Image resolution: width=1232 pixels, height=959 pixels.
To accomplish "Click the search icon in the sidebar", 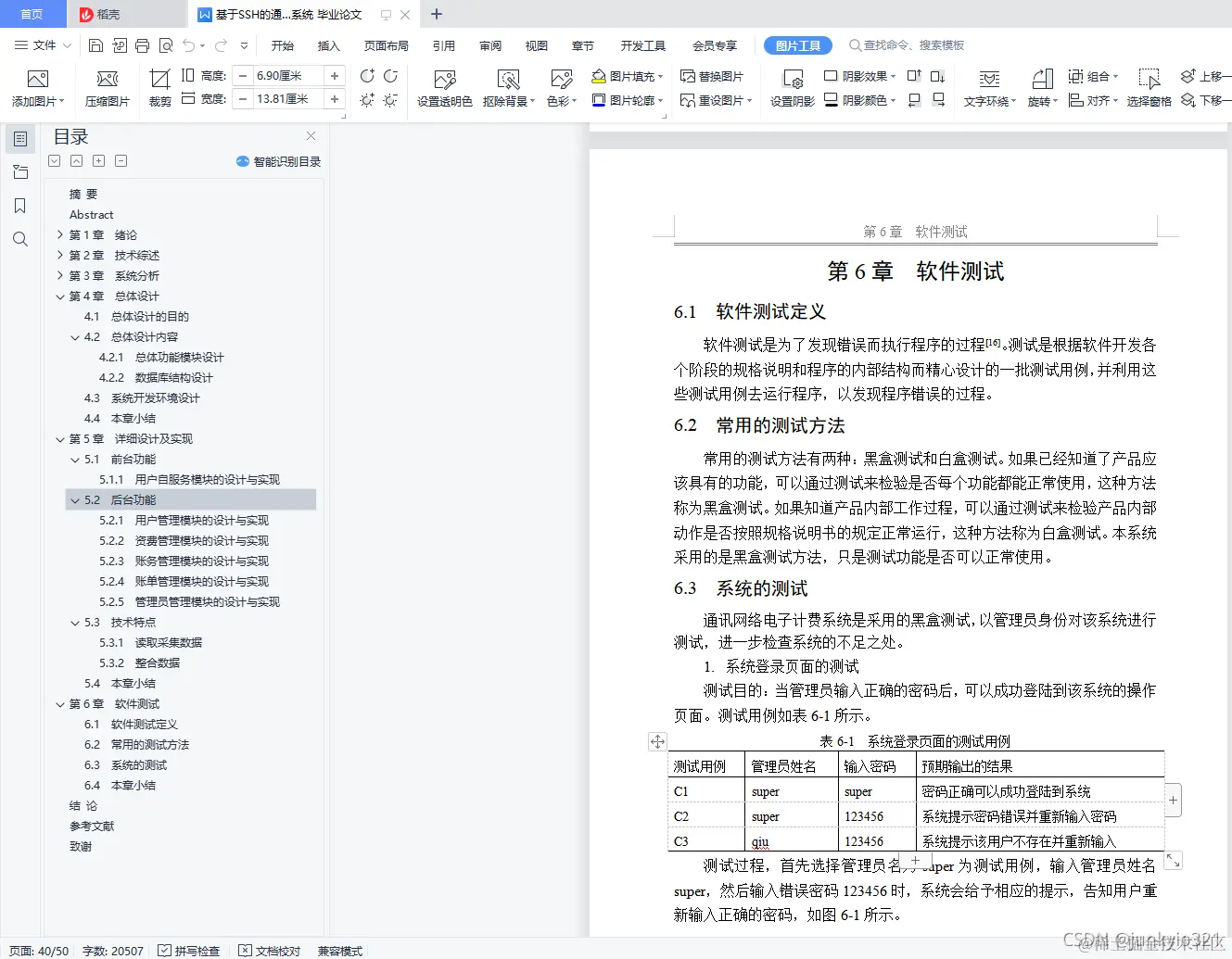I will (x=19, y=238).
